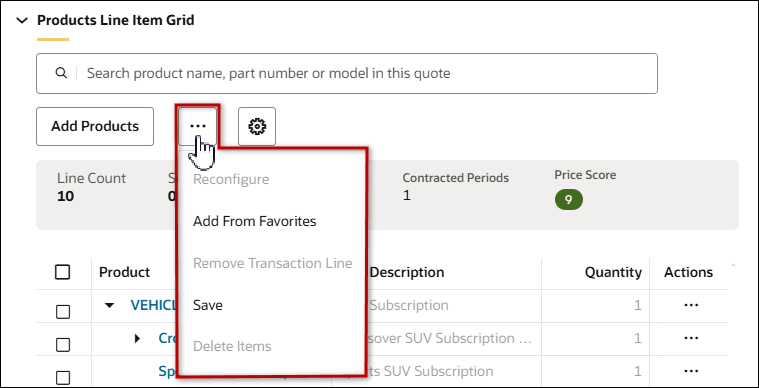Click the Contracted Periods label
This screenshot has height=388, width=759.
(x=455, y=178)
